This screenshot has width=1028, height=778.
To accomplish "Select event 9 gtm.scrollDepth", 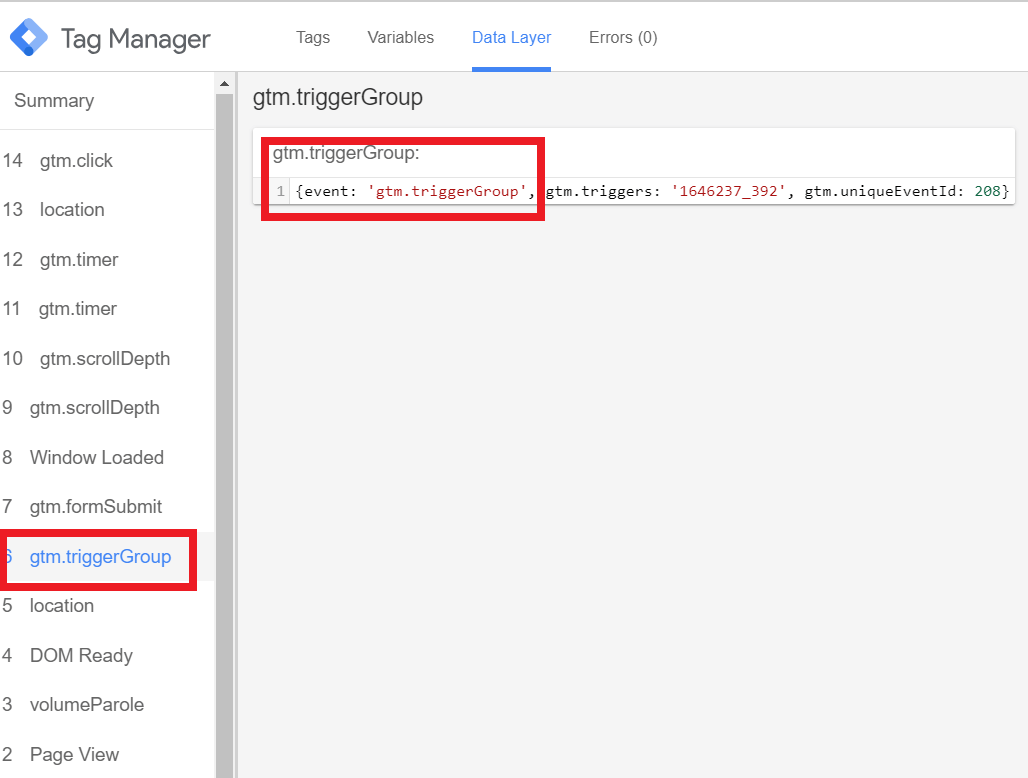I will pos(107,408).
